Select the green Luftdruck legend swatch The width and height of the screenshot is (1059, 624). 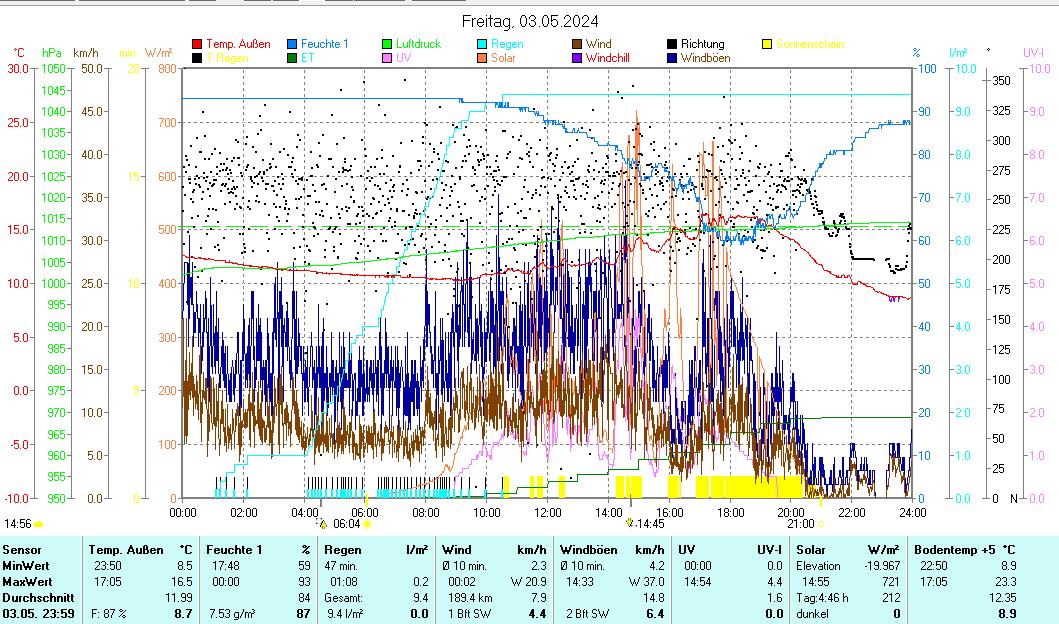coord(387,44)
